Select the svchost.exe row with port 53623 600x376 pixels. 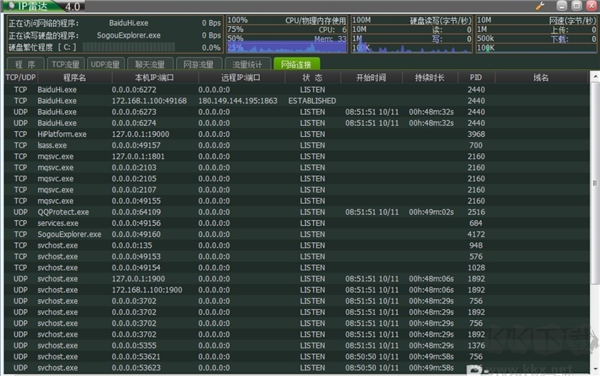tap(297, 367)
